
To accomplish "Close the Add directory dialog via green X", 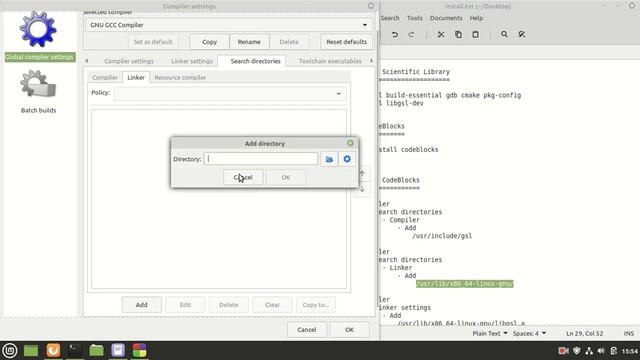I will (x=350, y=143).
